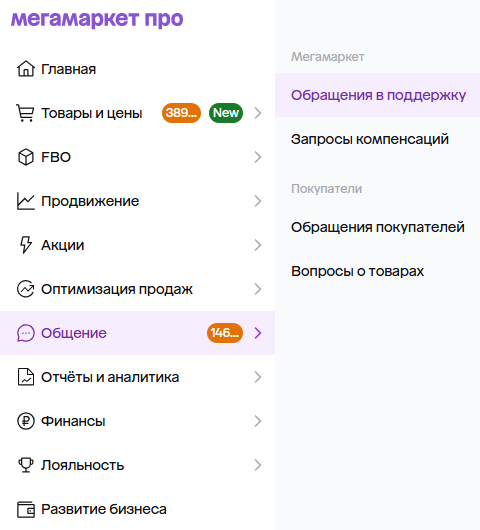Expand the Финансы chevron

[x=258, y=421]
